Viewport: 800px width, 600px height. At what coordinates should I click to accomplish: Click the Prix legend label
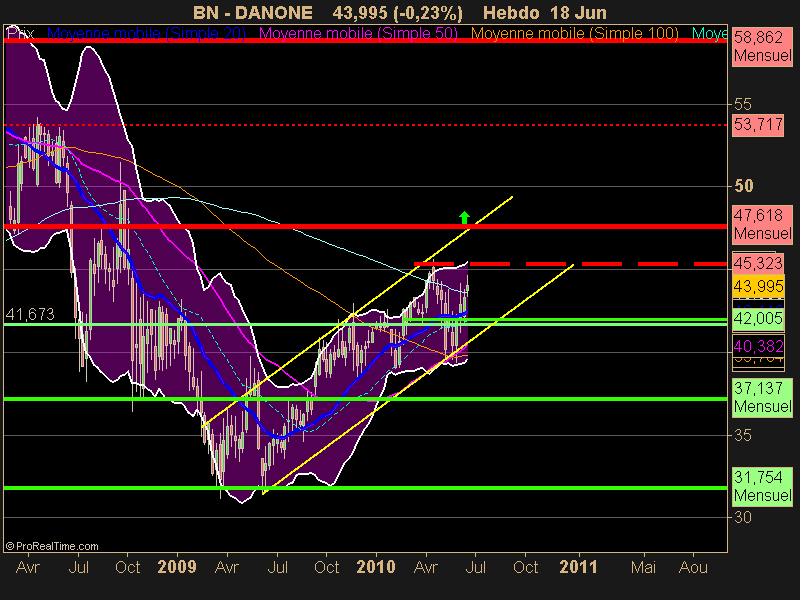pyautogui.click(x=20, y=34)
